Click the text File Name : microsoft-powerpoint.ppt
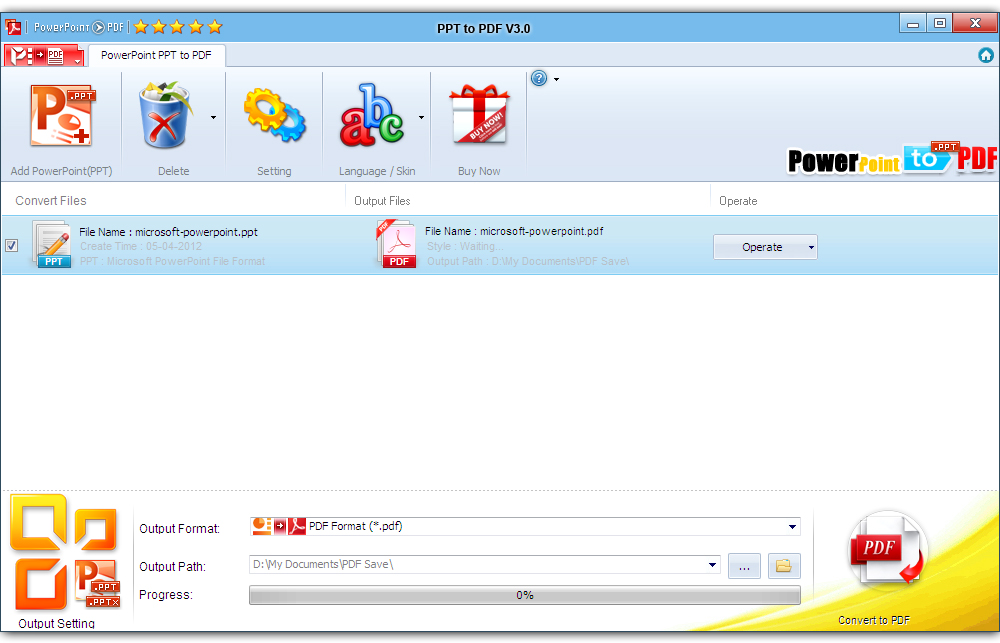This screenshot has height=643, width=1000. coord(168,232)
